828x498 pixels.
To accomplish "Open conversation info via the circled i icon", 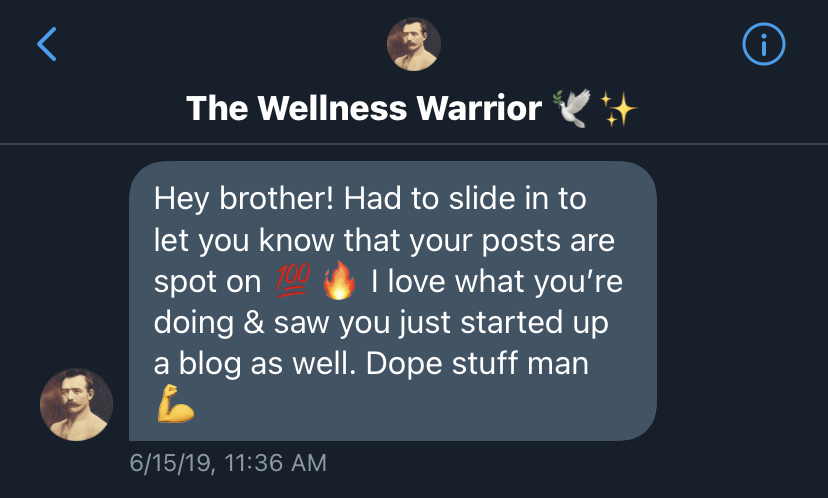I will click(764, 44).
